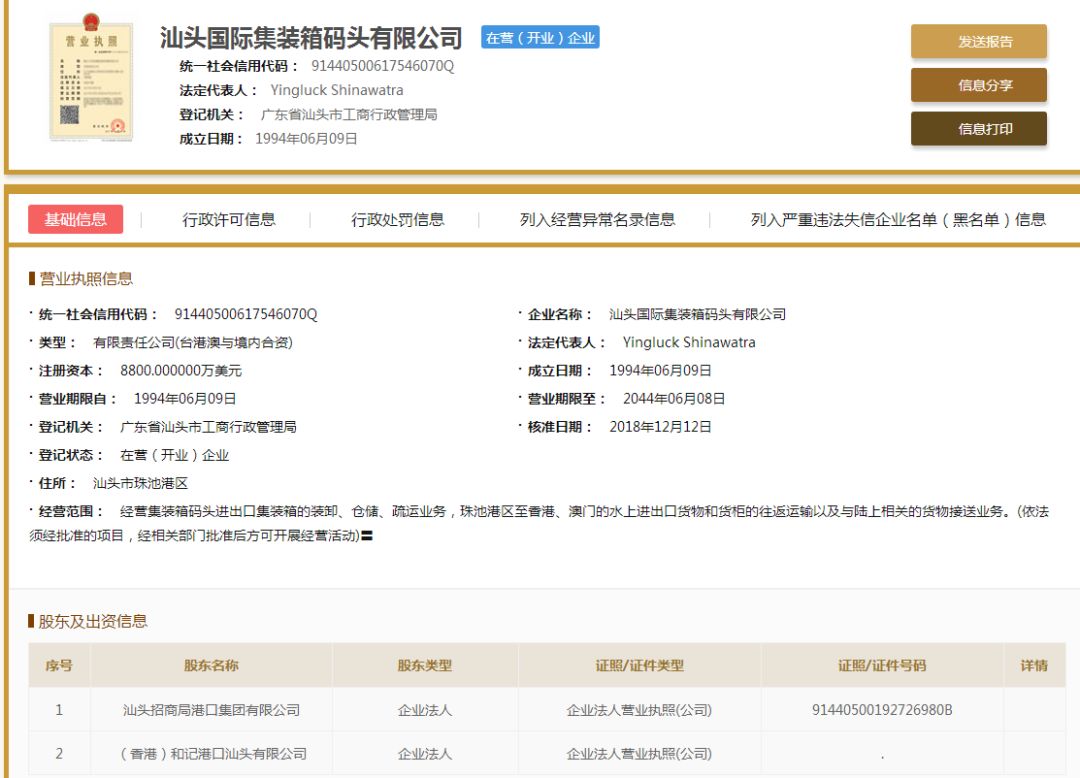1080x778 pixels.
Task: Click the 详情 column header
Action: [1034, 665]
